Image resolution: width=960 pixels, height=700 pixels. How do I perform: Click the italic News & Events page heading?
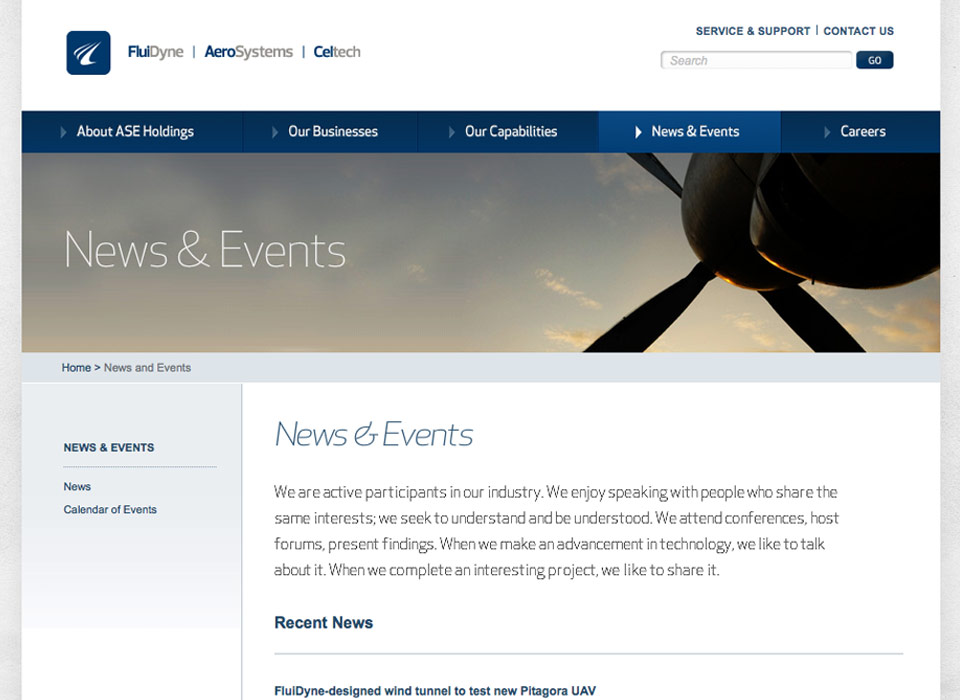point(373,434)
